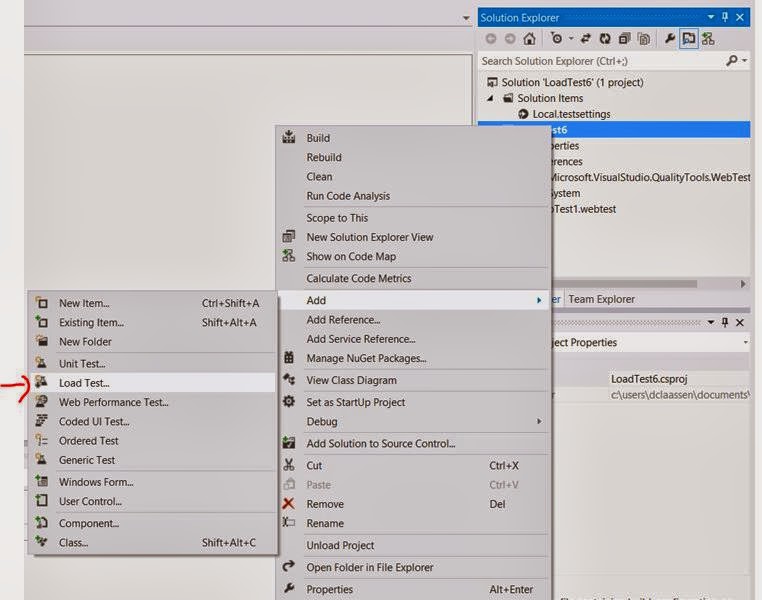
Task: Click the Pending Changes Filter clock icon
Action: (x=556, y=38)
